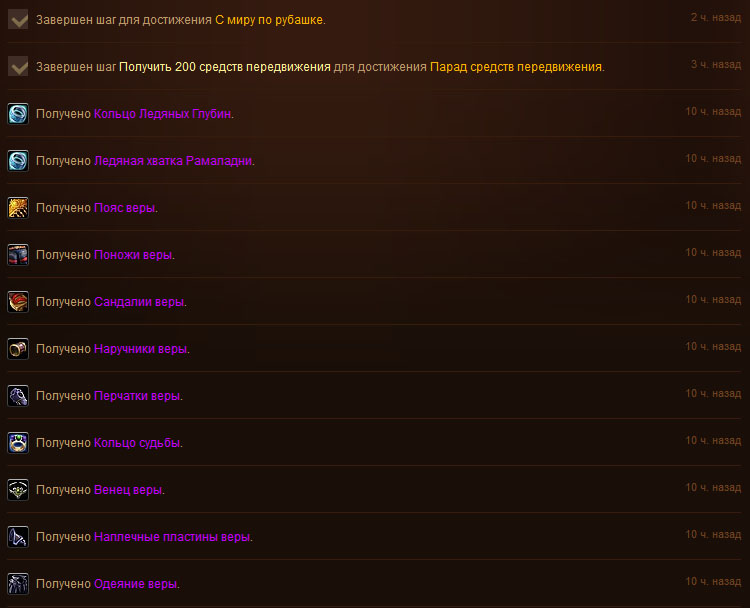750x608 pixels.
Task: Open the С миру по рубашке achievement link
Action: [x=269, y=20]
